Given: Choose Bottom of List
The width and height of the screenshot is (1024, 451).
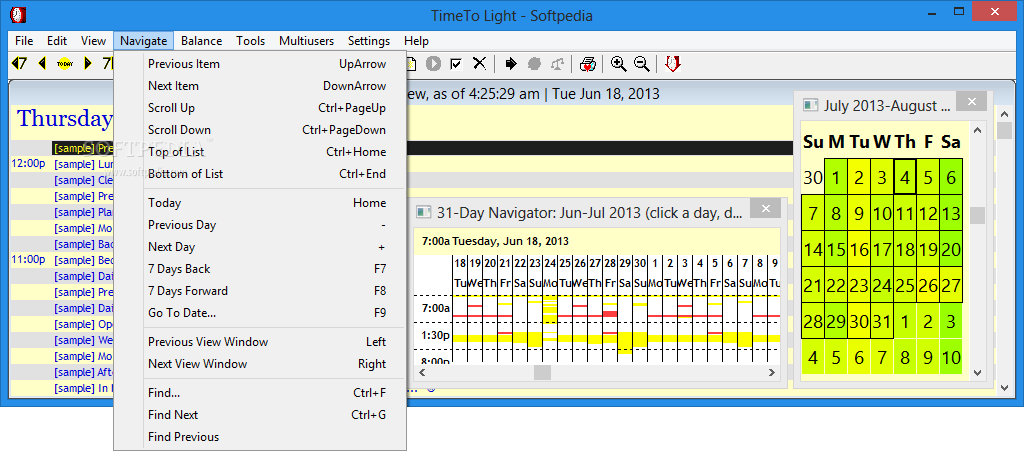Looking at the screenshot, I should (x=260, y=174).
